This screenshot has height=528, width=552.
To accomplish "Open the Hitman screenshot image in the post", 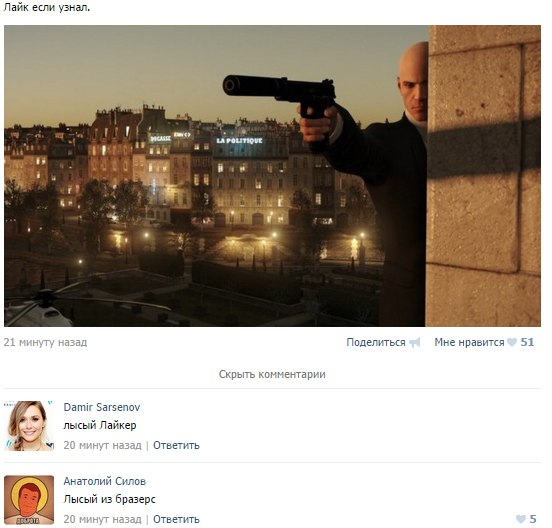I will point(272,176).
